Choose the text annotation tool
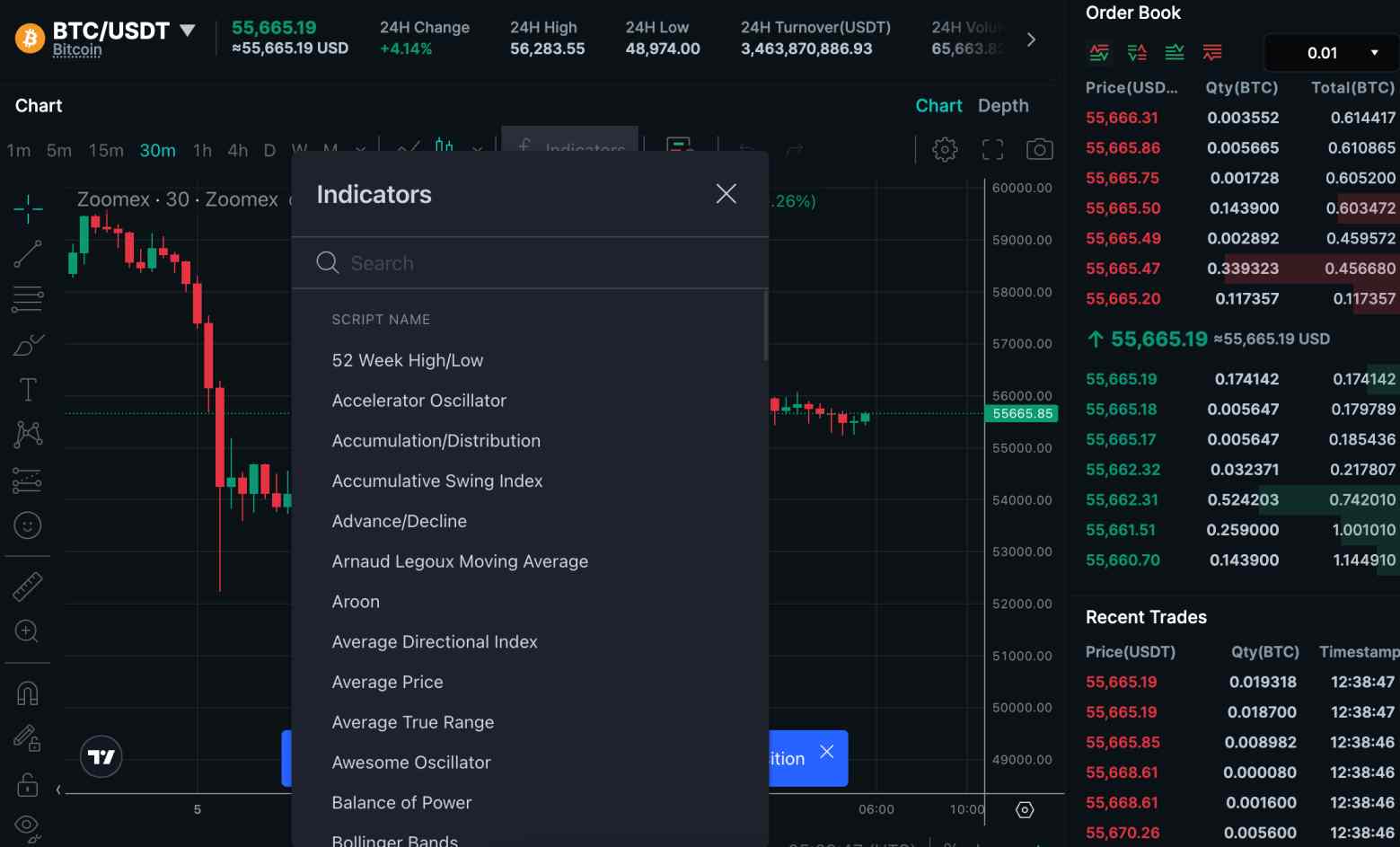This screenshot has width=1400, height=847. [x=28, y=389]
